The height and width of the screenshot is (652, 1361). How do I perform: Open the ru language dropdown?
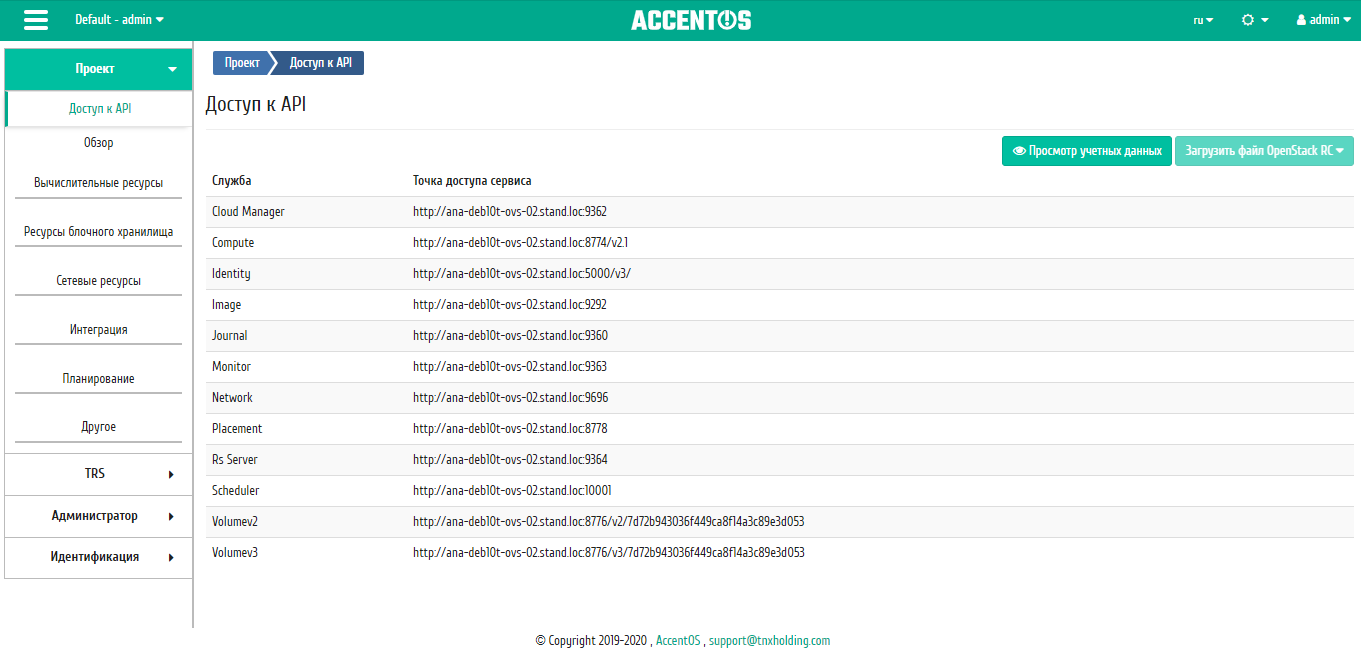pos(1203,20)
